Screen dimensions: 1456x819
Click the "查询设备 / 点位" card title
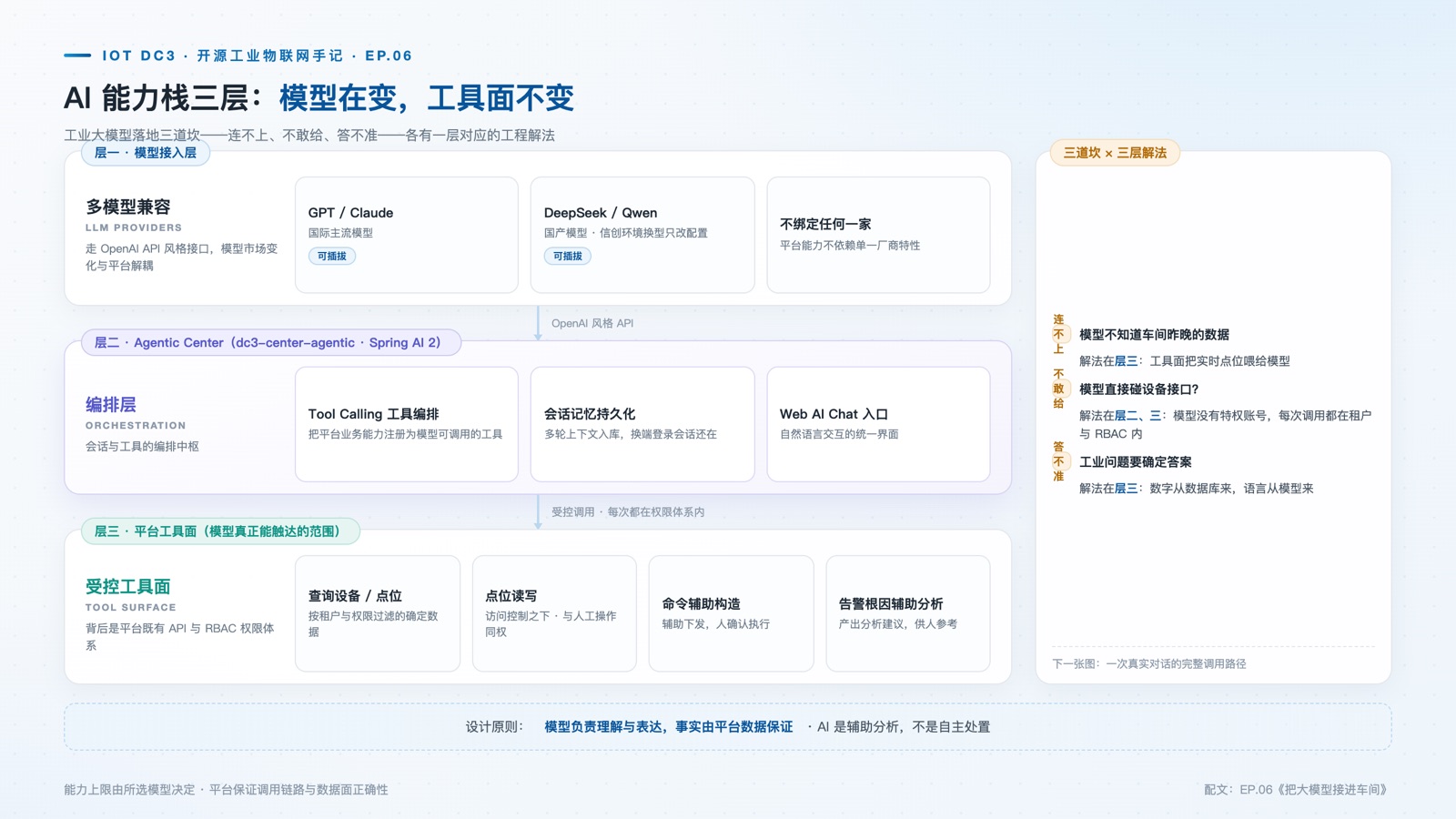(x=355, y=596)
